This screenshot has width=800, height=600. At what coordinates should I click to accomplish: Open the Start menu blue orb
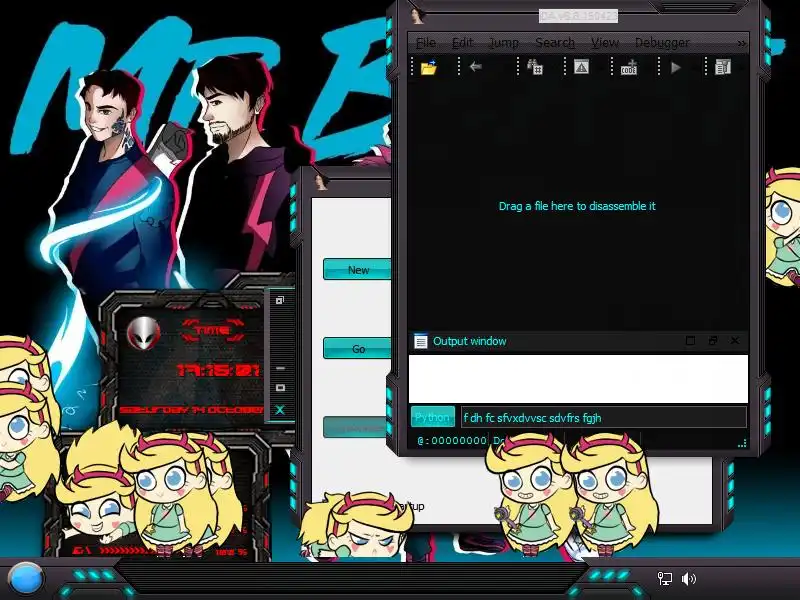25,579
